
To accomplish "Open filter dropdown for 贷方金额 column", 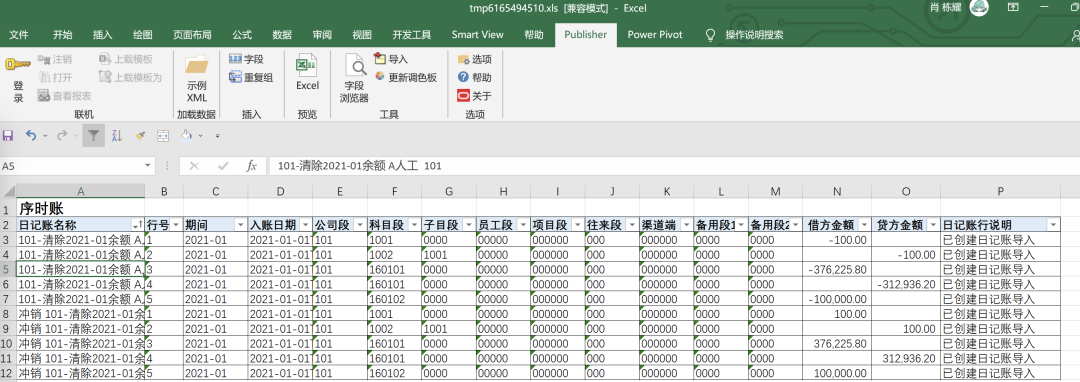I will 933,225.
